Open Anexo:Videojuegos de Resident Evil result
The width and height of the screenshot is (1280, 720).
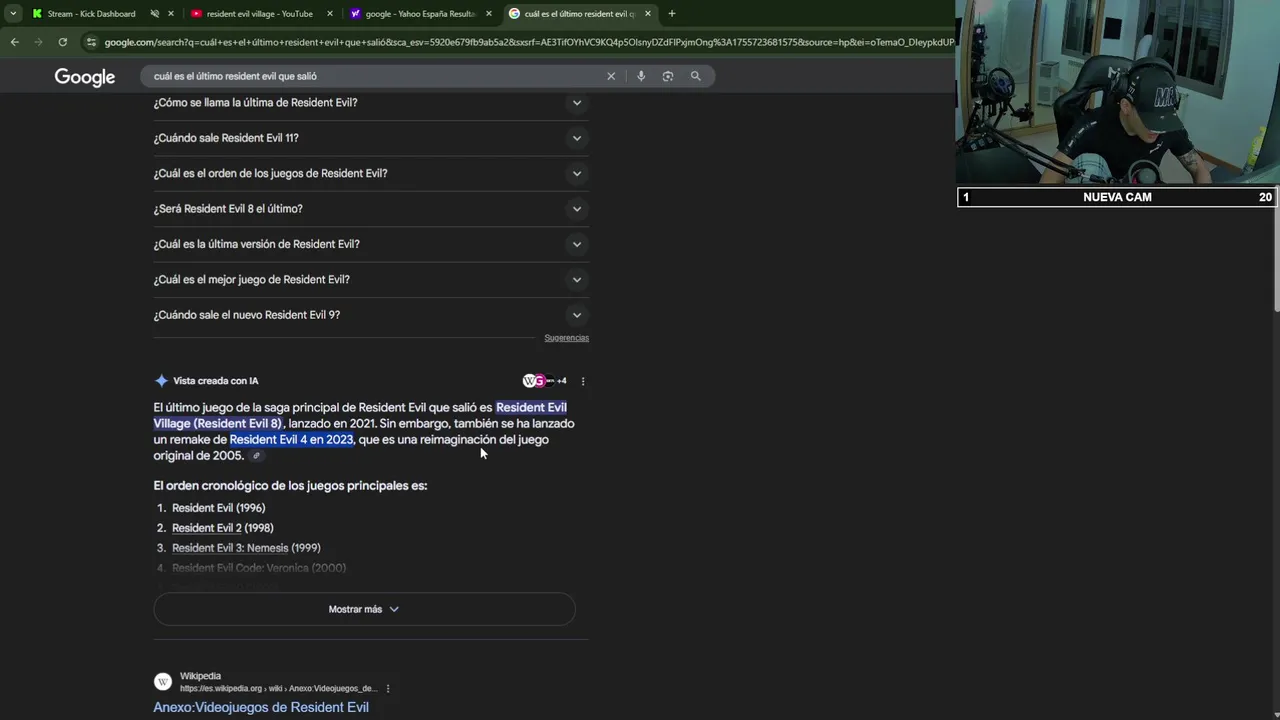pos(261,707)
